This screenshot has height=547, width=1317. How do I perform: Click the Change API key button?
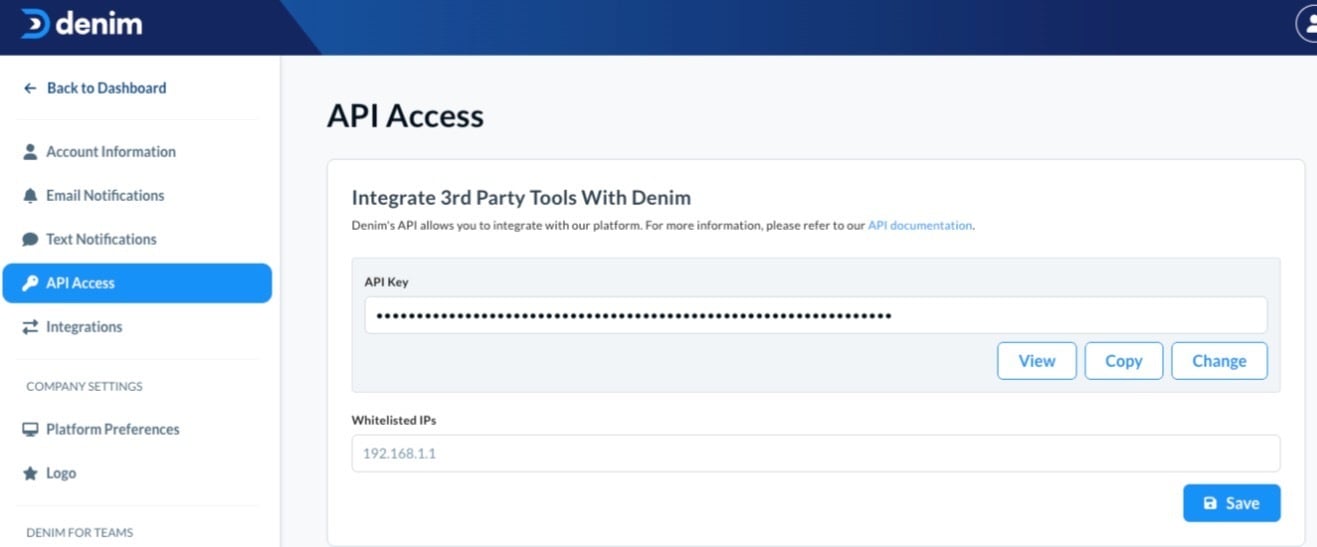click(1219, 361)
